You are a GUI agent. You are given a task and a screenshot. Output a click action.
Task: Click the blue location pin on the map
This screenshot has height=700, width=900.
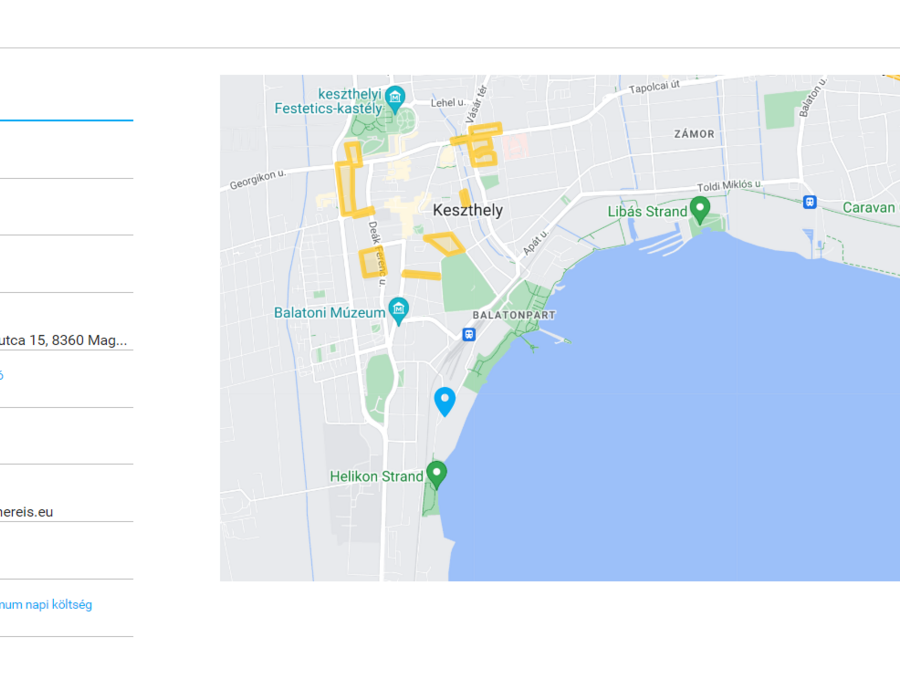click(445, 401)
